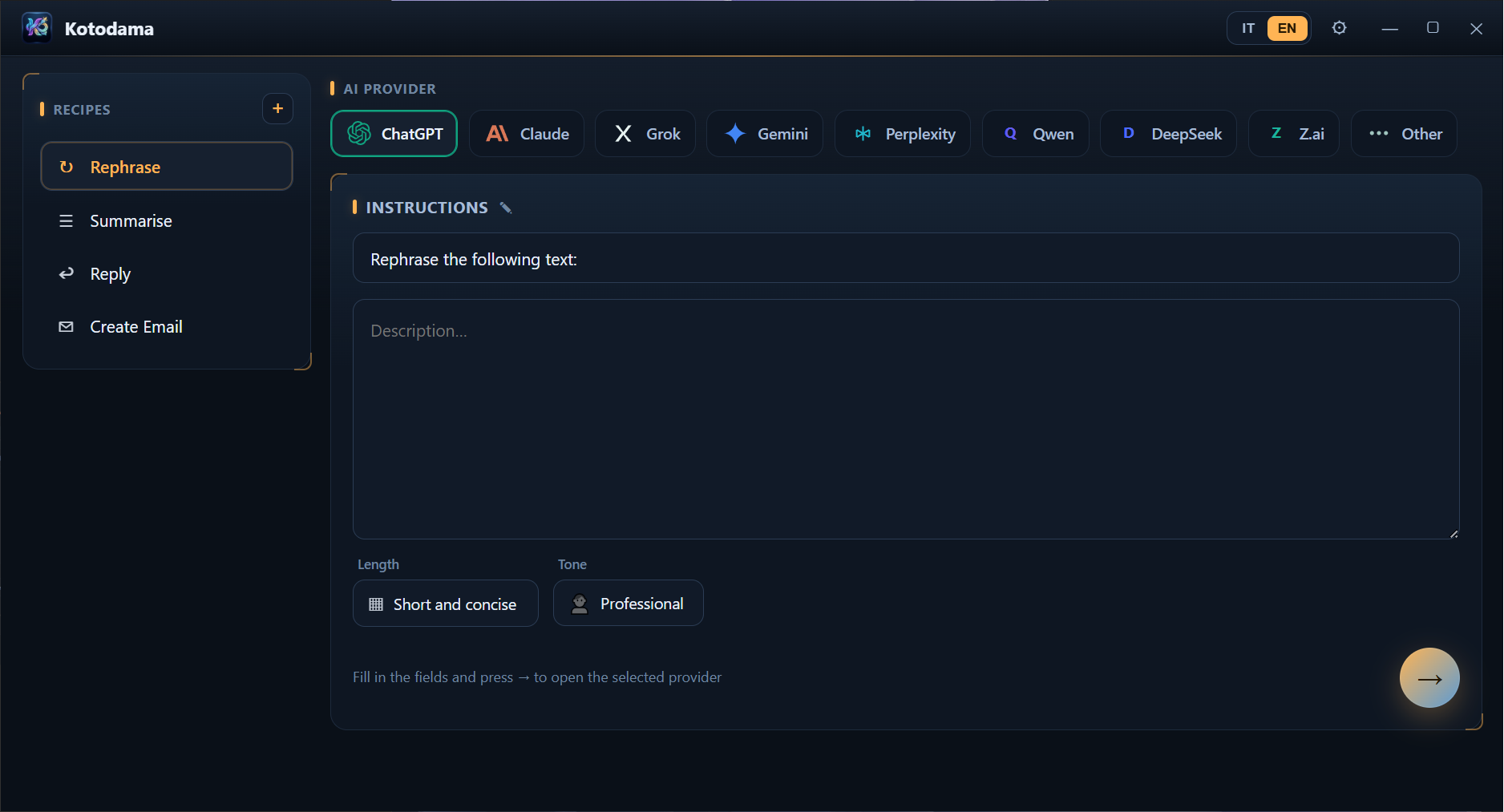Choose the Grok provider option
This screenshot has height=812, width=1504.
point(645,134)
